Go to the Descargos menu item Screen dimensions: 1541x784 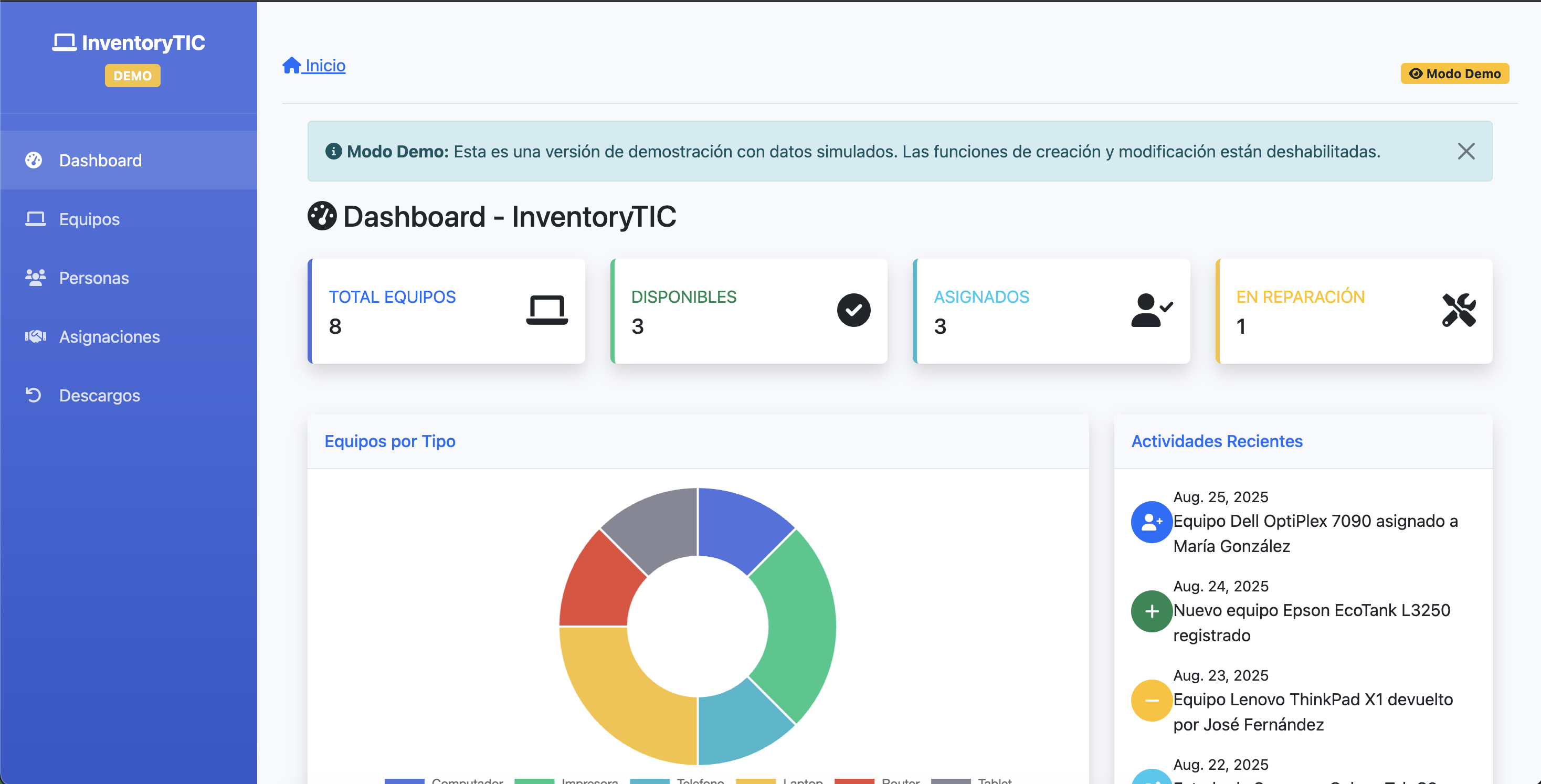[x=99, y=396]
